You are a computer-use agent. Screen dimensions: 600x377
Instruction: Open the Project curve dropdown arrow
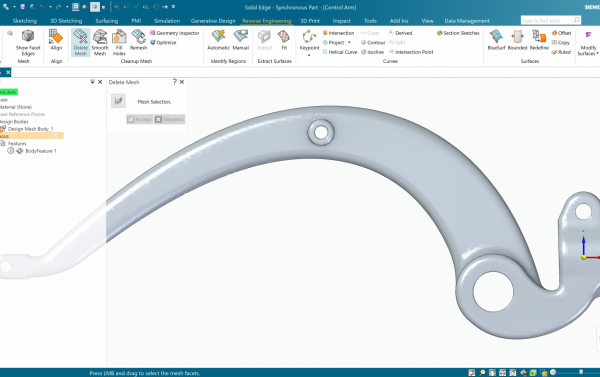point(349,42)
